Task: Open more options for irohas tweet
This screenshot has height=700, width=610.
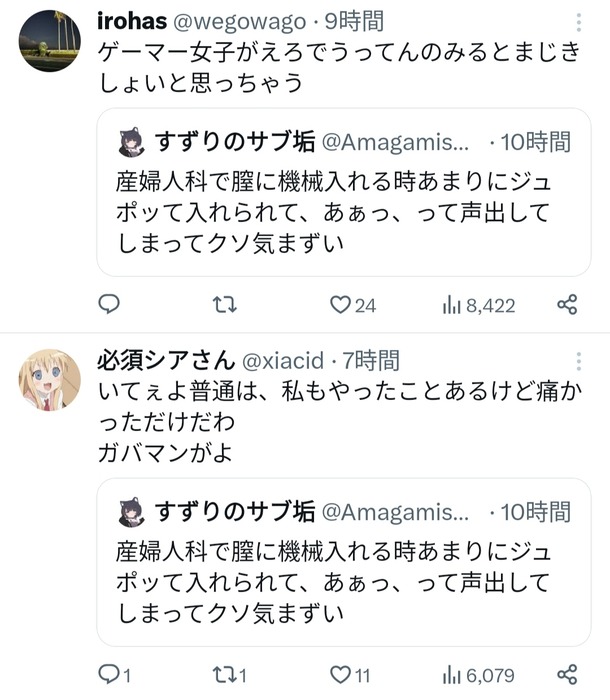Action: [x=579, y=22]
